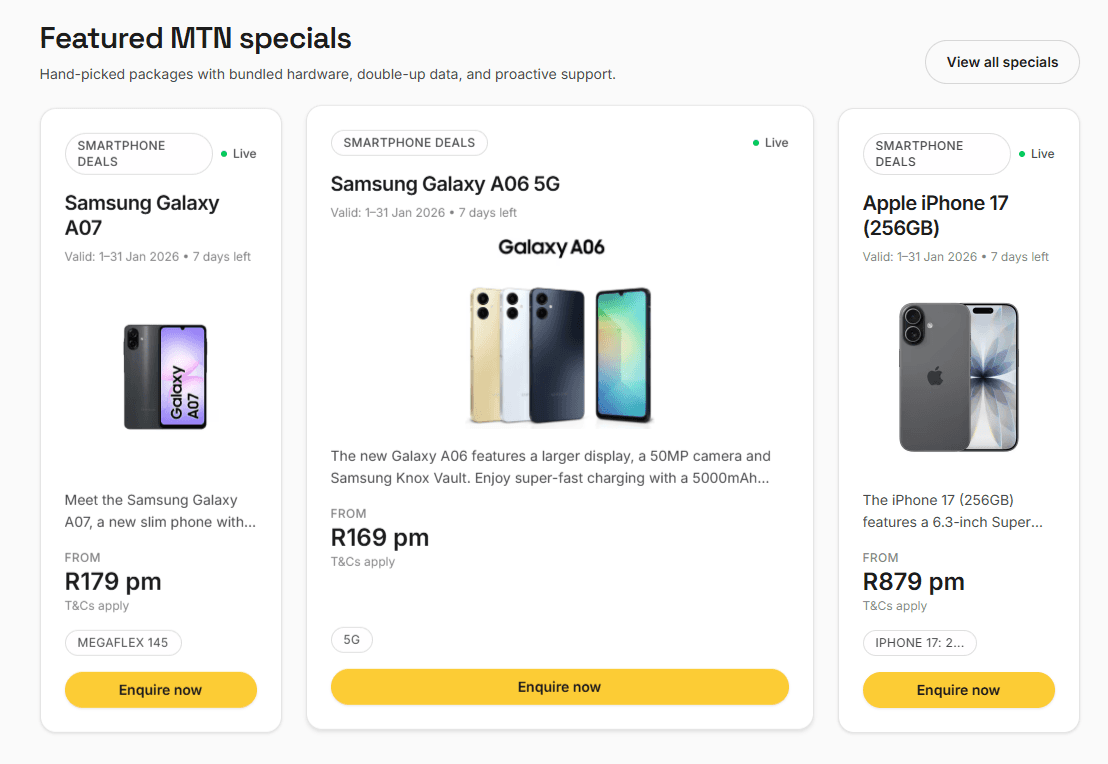Open the Apple iPhone 17 product image
The height and width of the screenshot is (764, 1108).
click(958, 377)
